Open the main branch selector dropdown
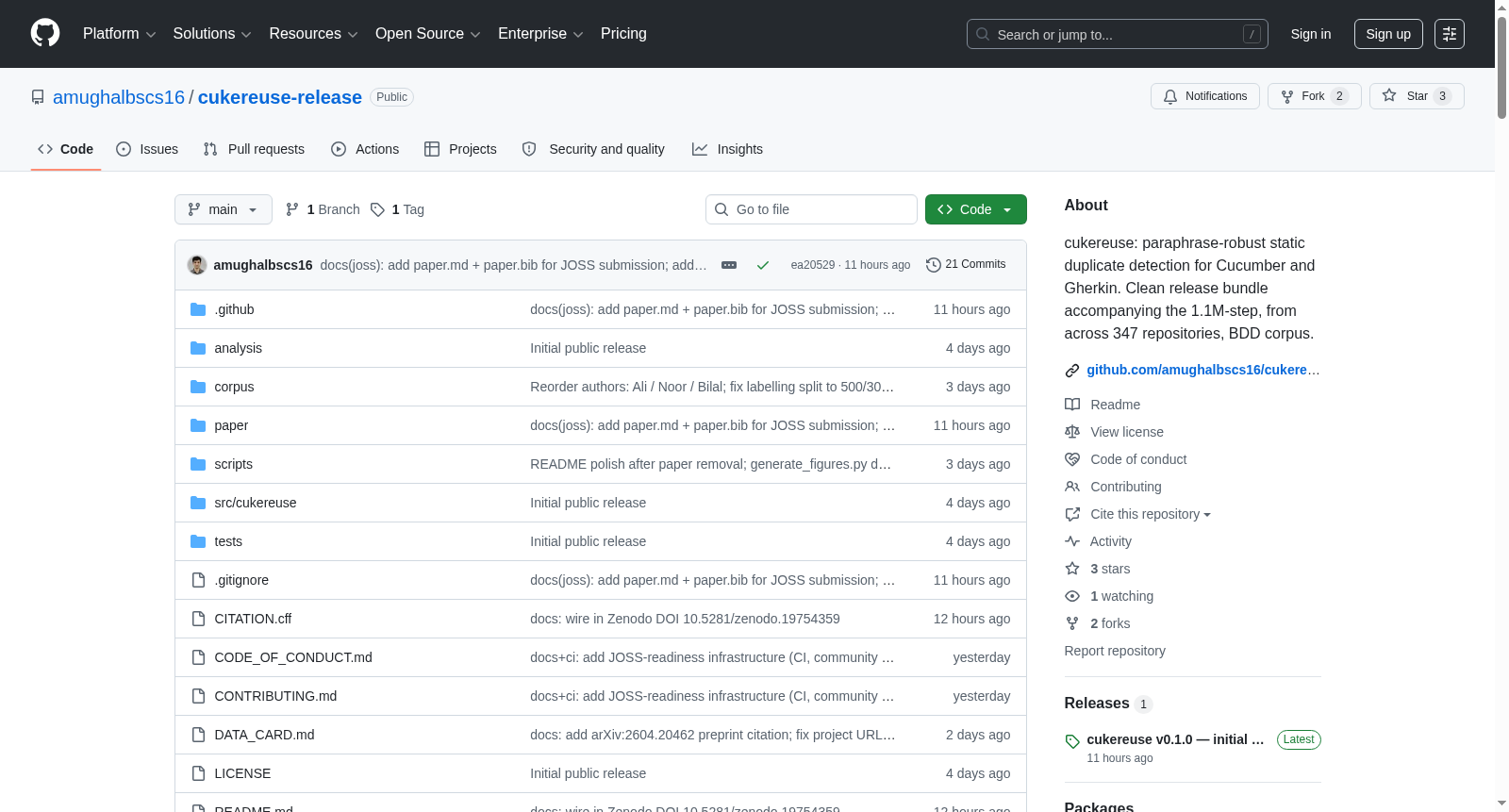Image resolution: width=1509 pixels, height=812 pixels. click(224, 209)
